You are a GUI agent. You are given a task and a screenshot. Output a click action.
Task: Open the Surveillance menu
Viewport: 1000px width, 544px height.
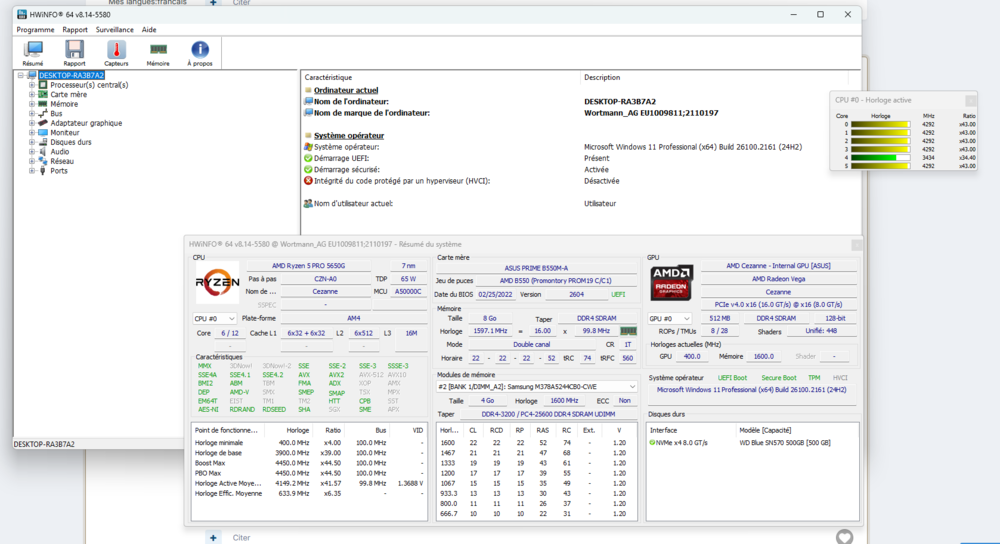(114, 30)
